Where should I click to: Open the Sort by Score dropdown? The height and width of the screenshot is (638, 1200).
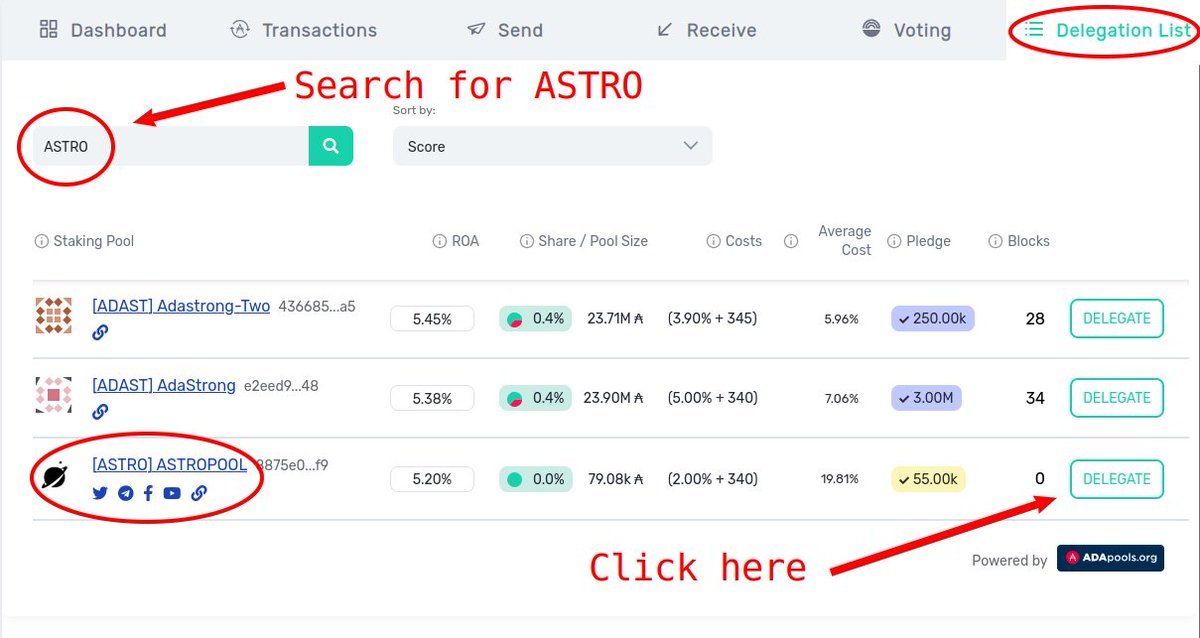(552, 146)
